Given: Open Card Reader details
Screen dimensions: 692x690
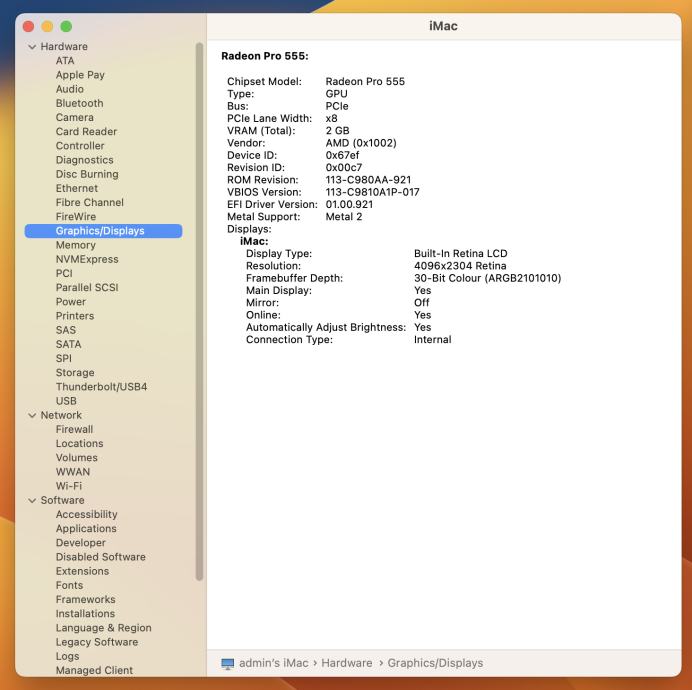Looking at the screenshot, I should [86, 131].
